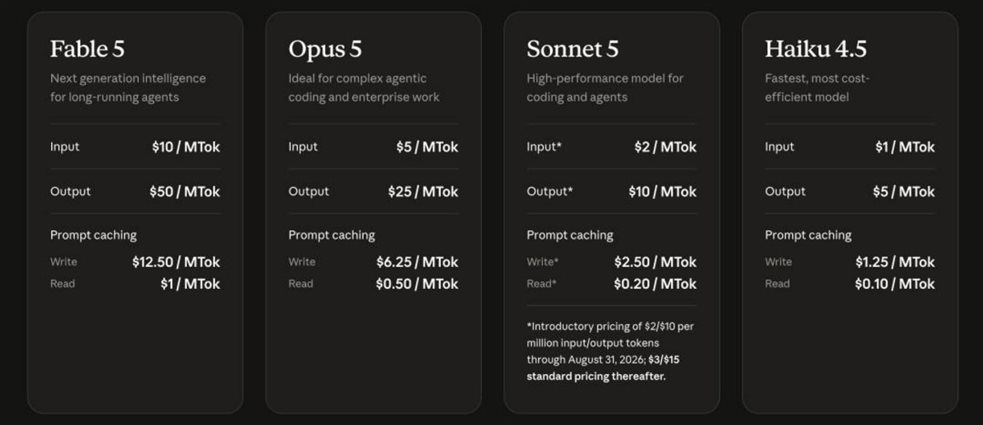Screen dimensions: 983x425
Task: Click Sonnet 5 cache write price $2.50
Action: (x=655, y=261)
